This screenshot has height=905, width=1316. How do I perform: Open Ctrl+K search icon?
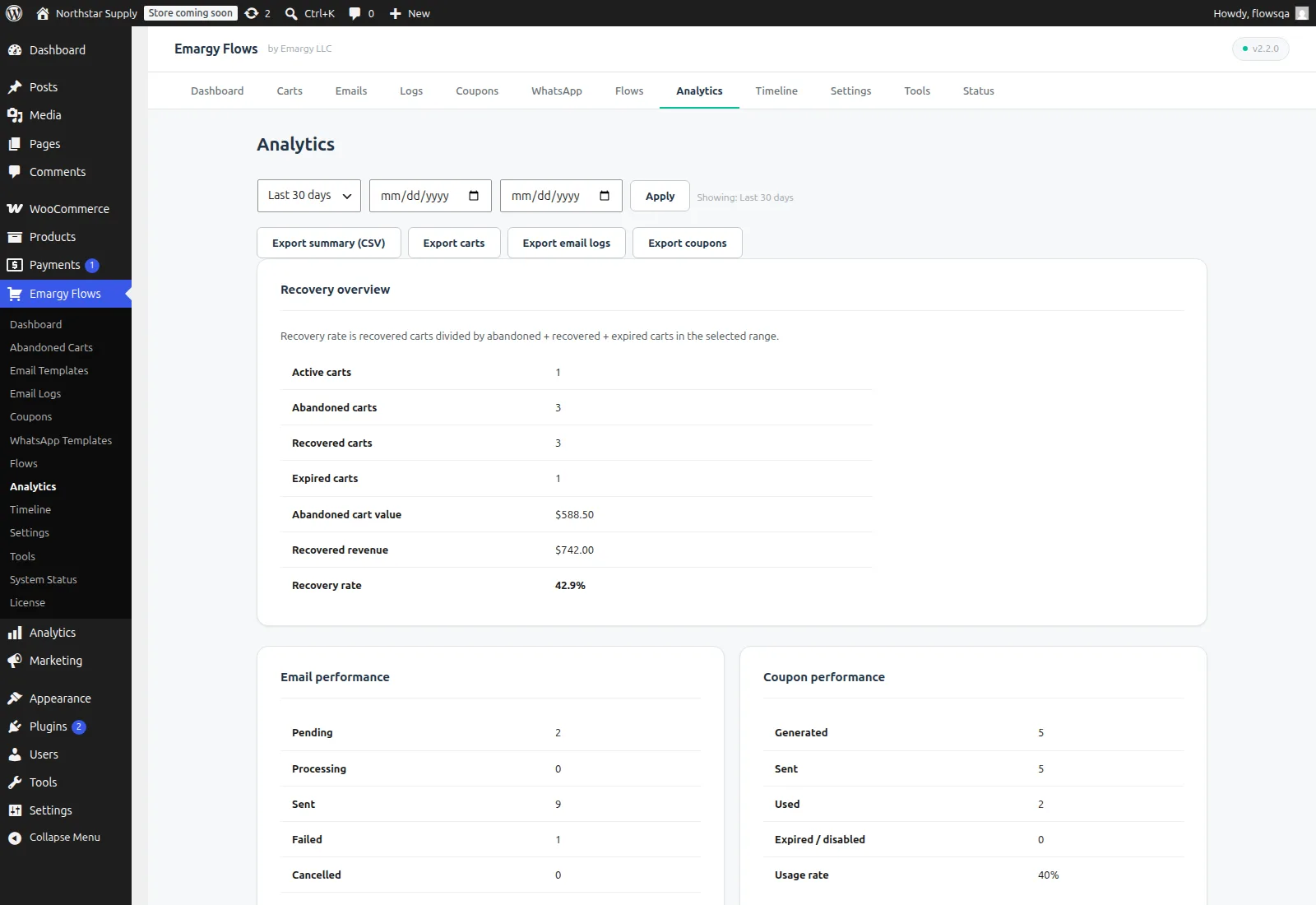pyautogui.click(x=291, y=13)
